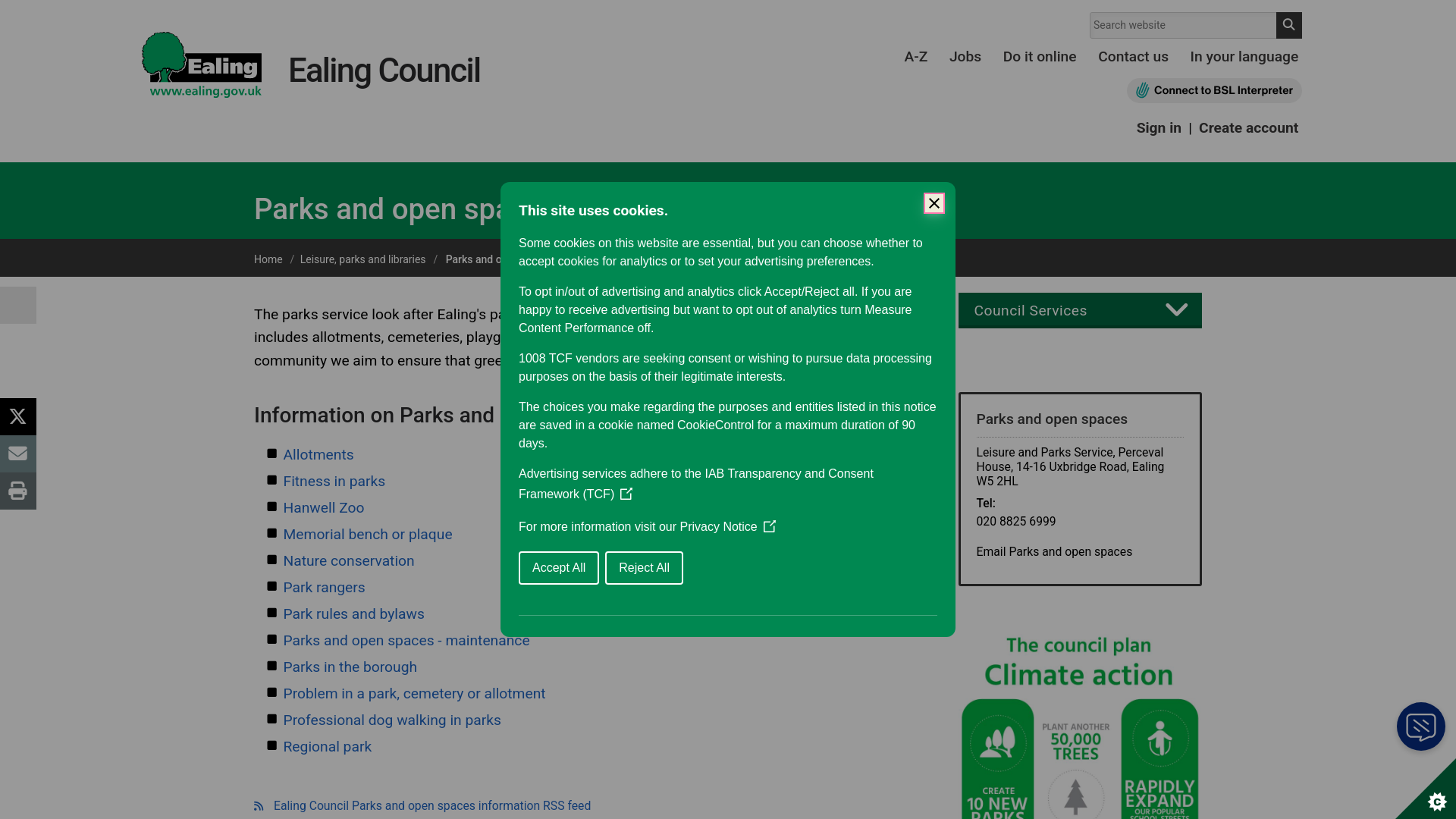1456x819 pixels.
Task: Connect to BSL Interpreter
Action: (x=1214, y=90)
